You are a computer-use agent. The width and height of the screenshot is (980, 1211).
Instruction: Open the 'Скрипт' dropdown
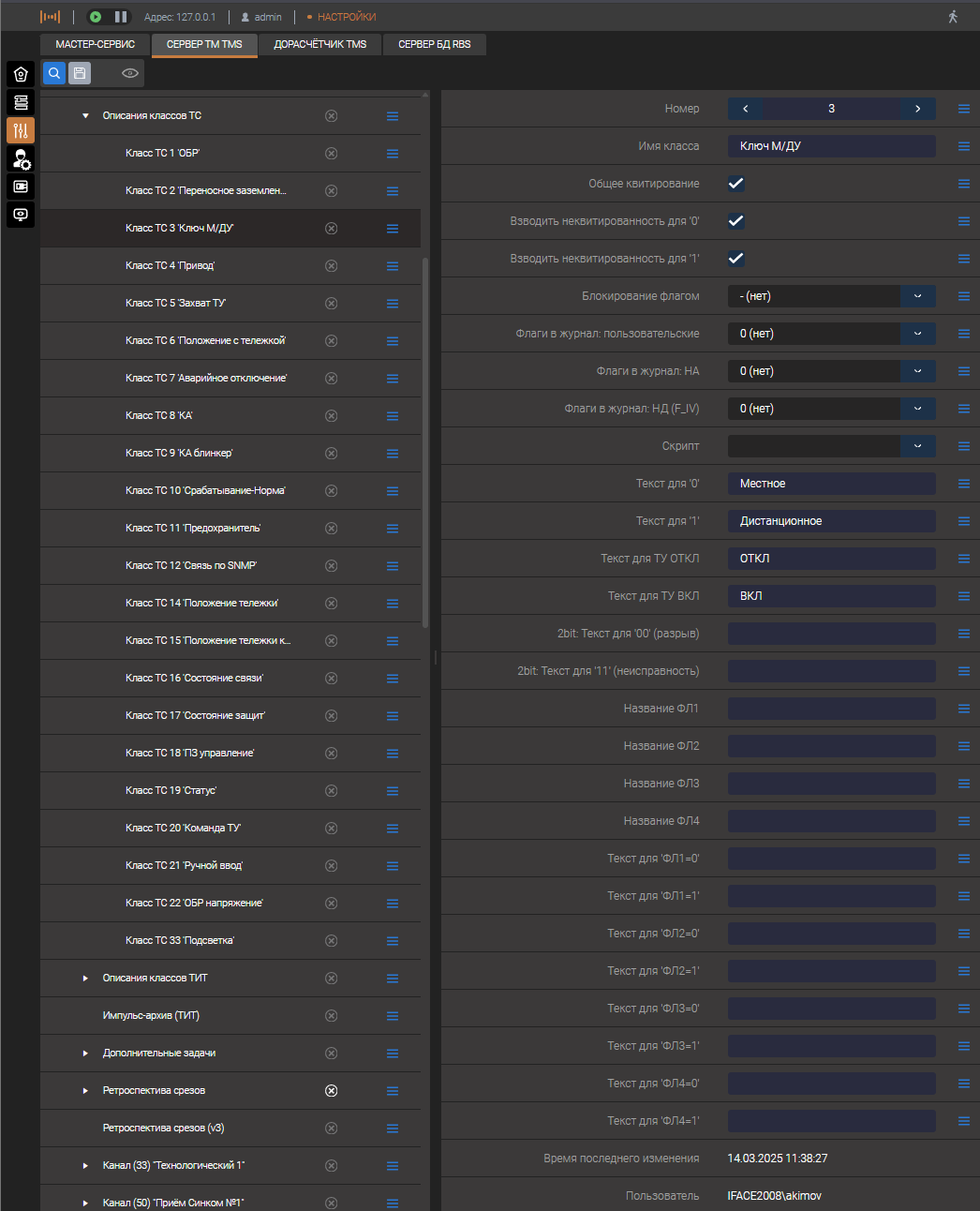click(917, 446)
